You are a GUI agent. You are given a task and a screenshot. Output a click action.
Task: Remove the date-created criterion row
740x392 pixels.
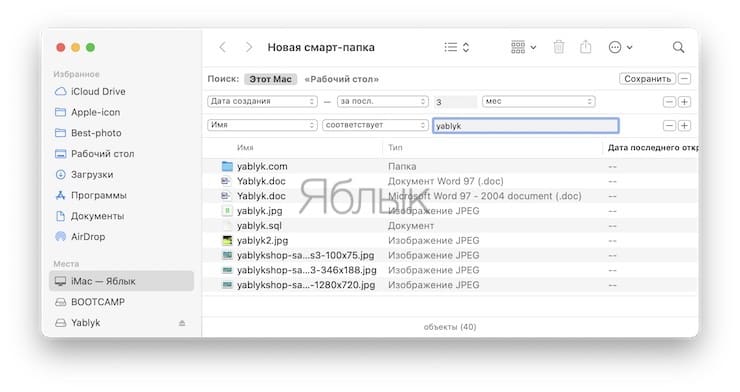[669, 102]
